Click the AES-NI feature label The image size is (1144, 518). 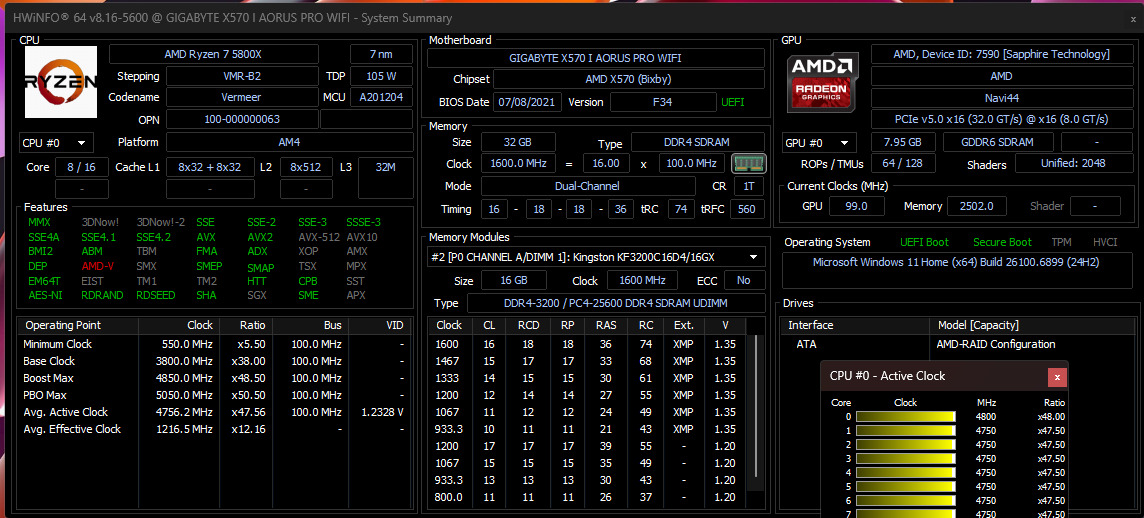[x=45, y=295]
